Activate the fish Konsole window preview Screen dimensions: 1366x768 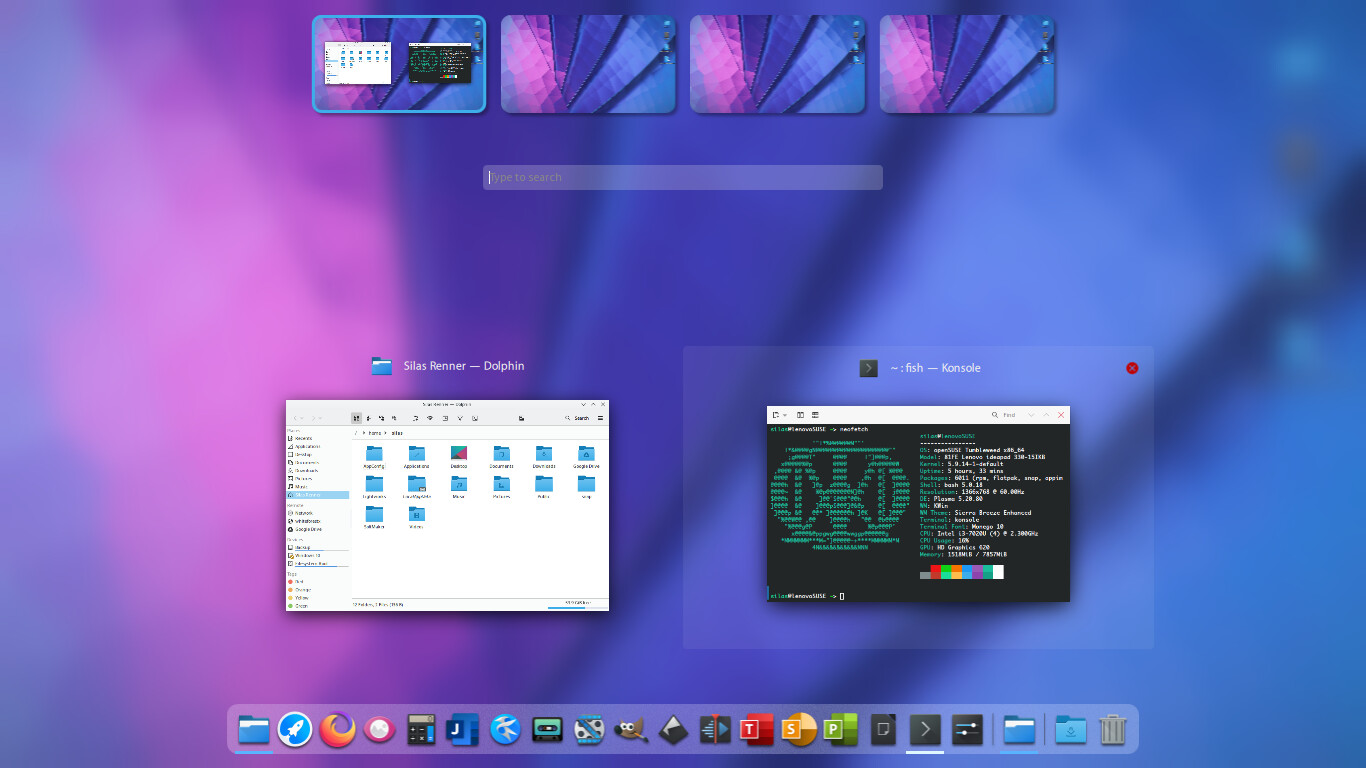(x=918, y=504)
